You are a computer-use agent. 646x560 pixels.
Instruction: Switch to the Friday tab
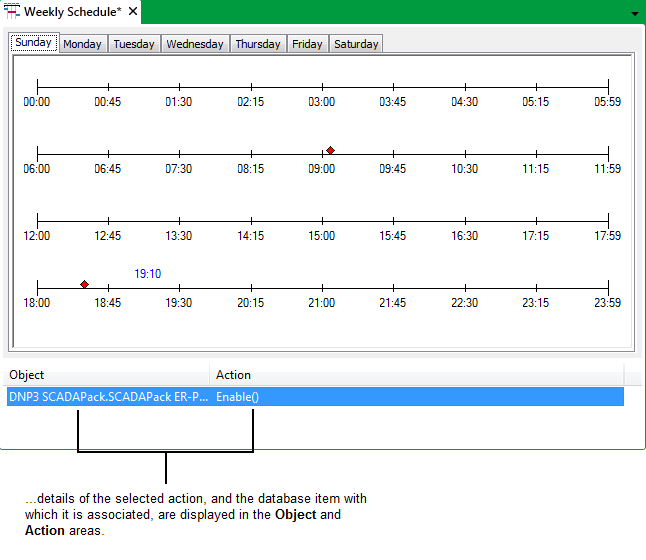307,44
